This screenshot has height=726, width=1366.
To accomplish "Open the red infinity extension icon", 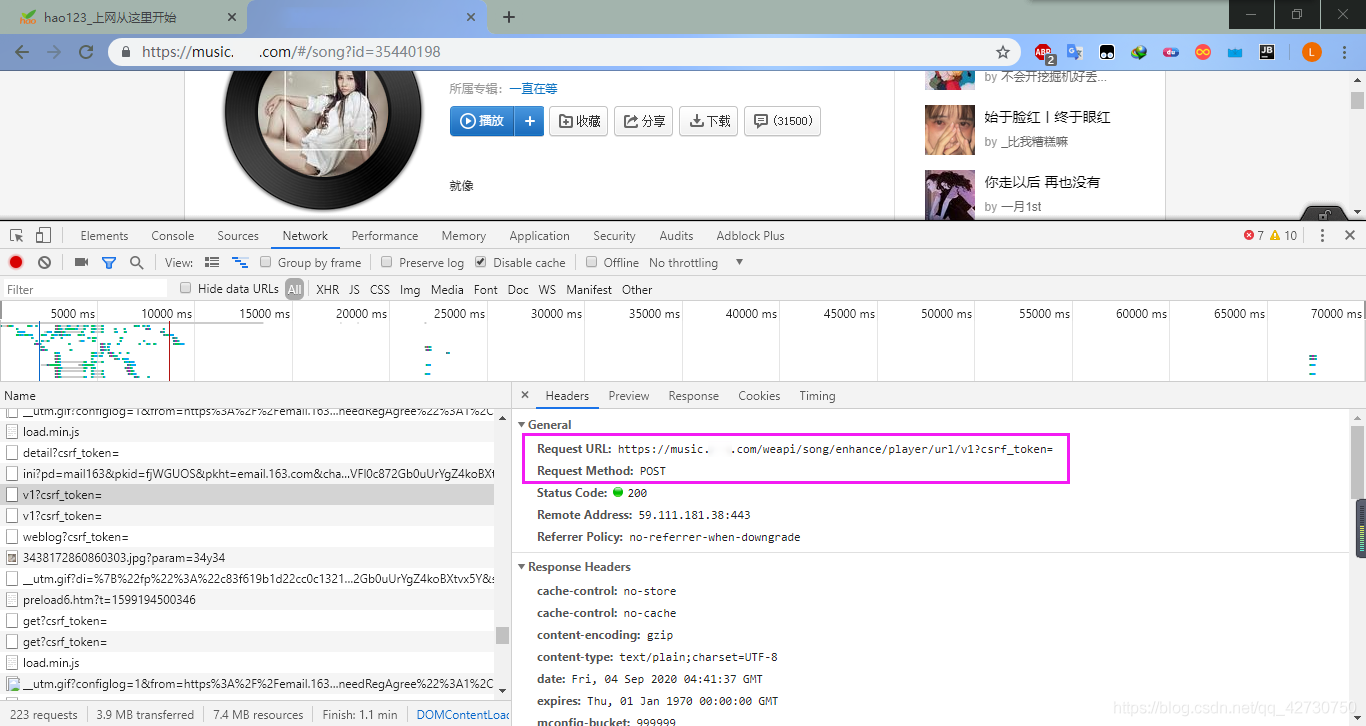I will [1203, 52].
